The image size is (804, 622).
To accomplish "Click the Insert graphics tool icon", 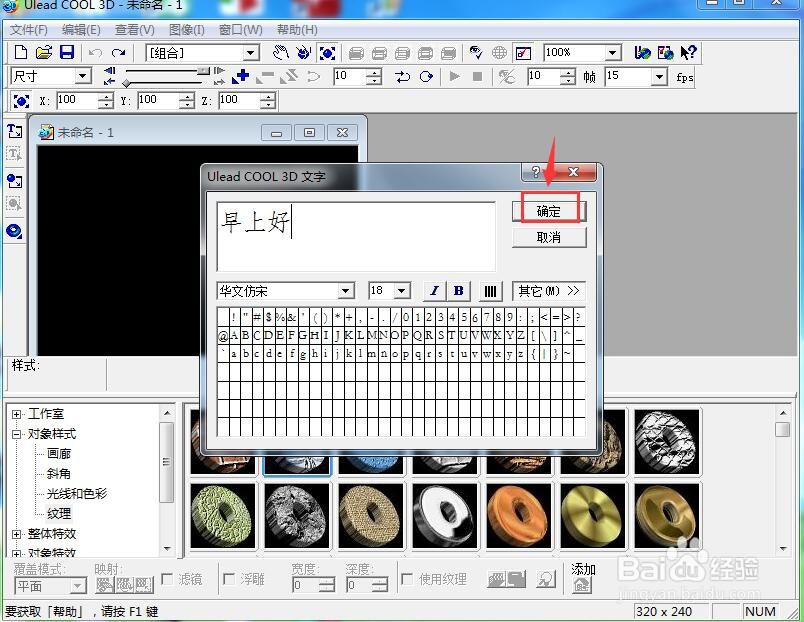I will point(14,180).
